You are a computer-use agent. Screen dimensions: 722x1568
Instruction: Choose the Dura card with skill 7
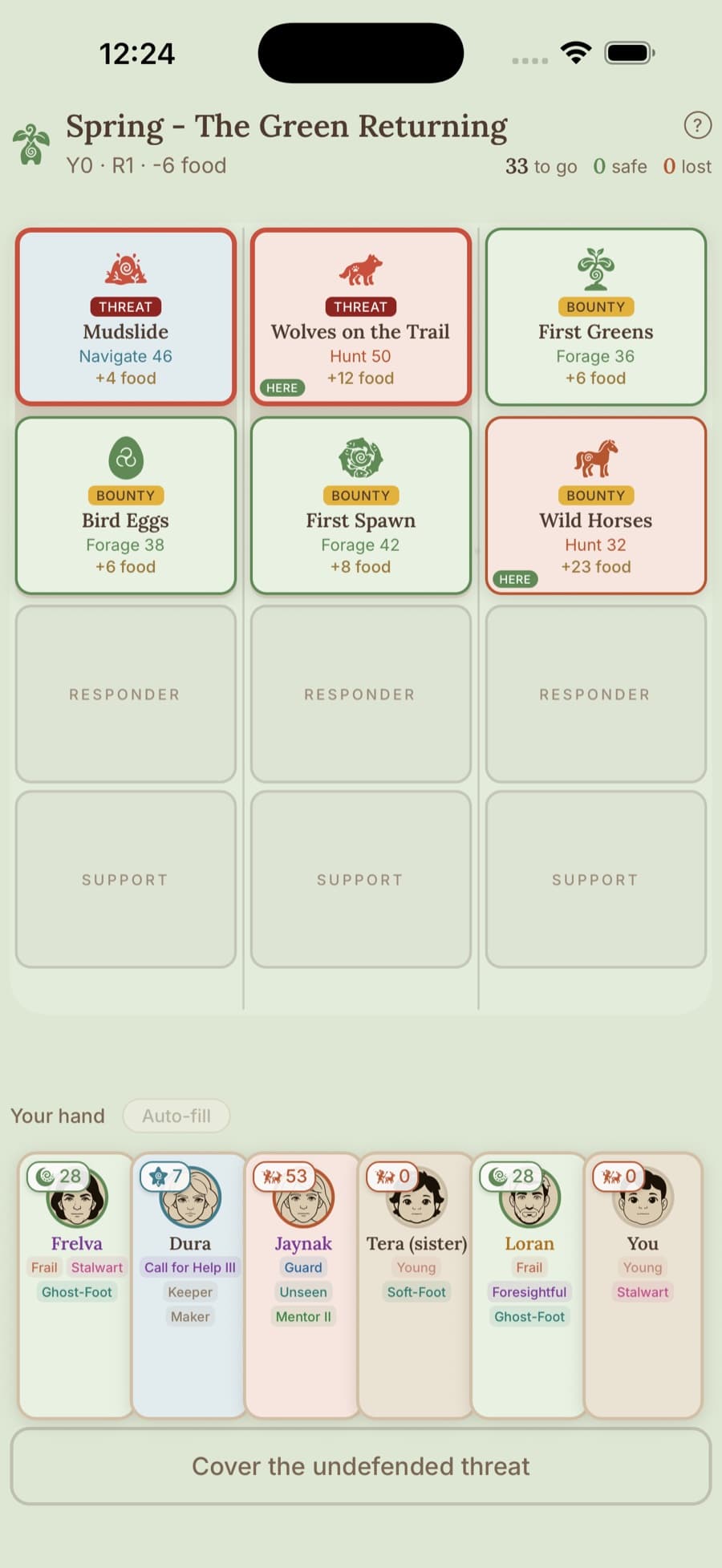189,1284
